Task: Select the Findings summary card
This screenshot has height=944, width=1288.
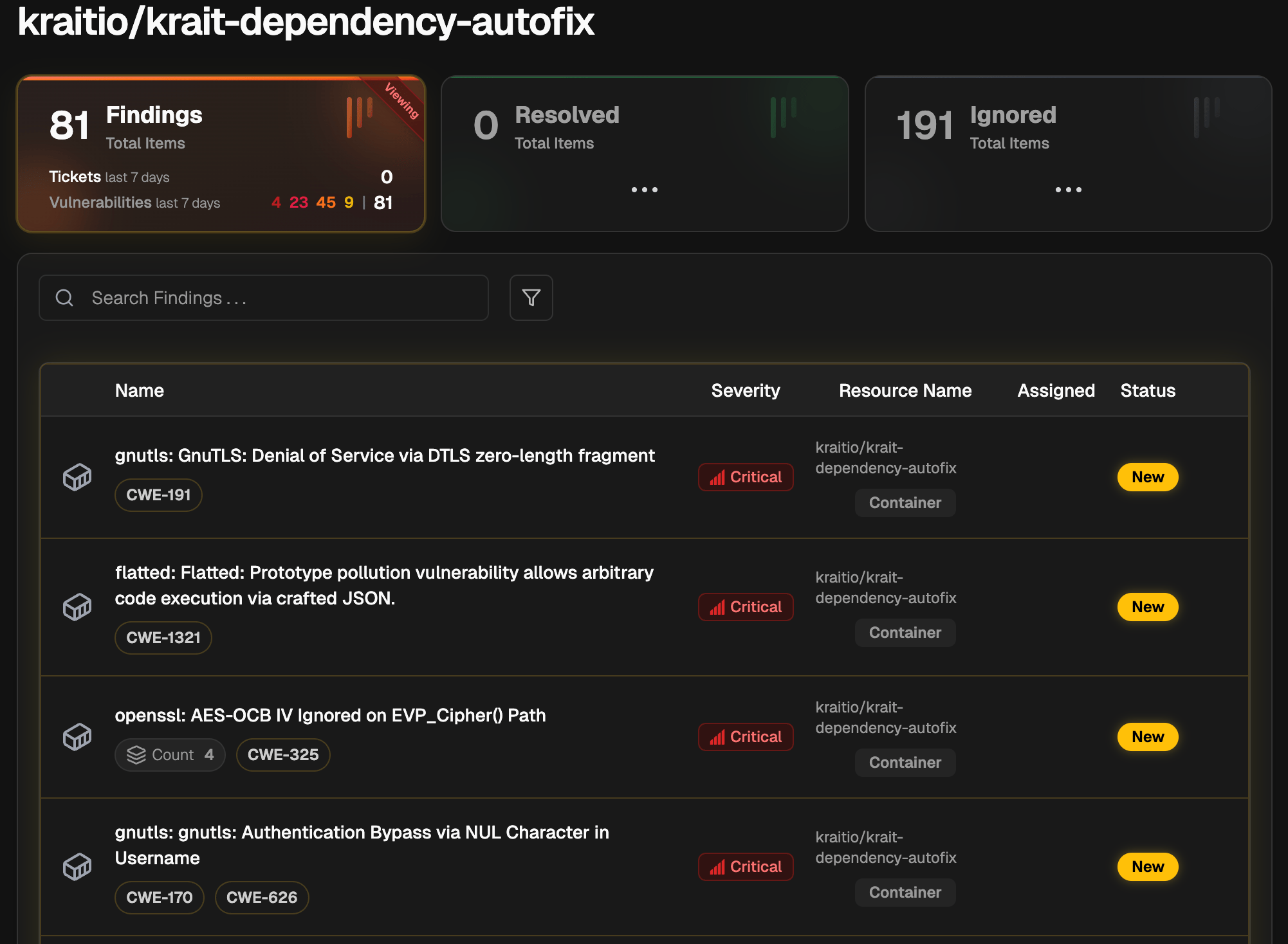Action: click(x=221, y=154)
